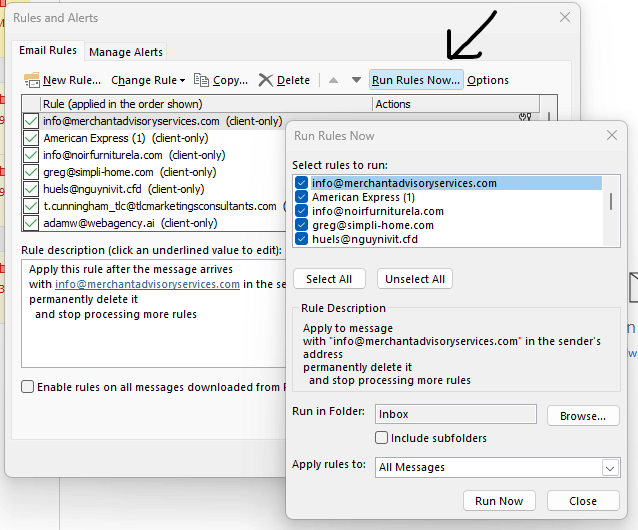Click the Run in Folder Inbox field
Image resolution: width=638 pixels, height=530 pixels.
pos(455,414)
